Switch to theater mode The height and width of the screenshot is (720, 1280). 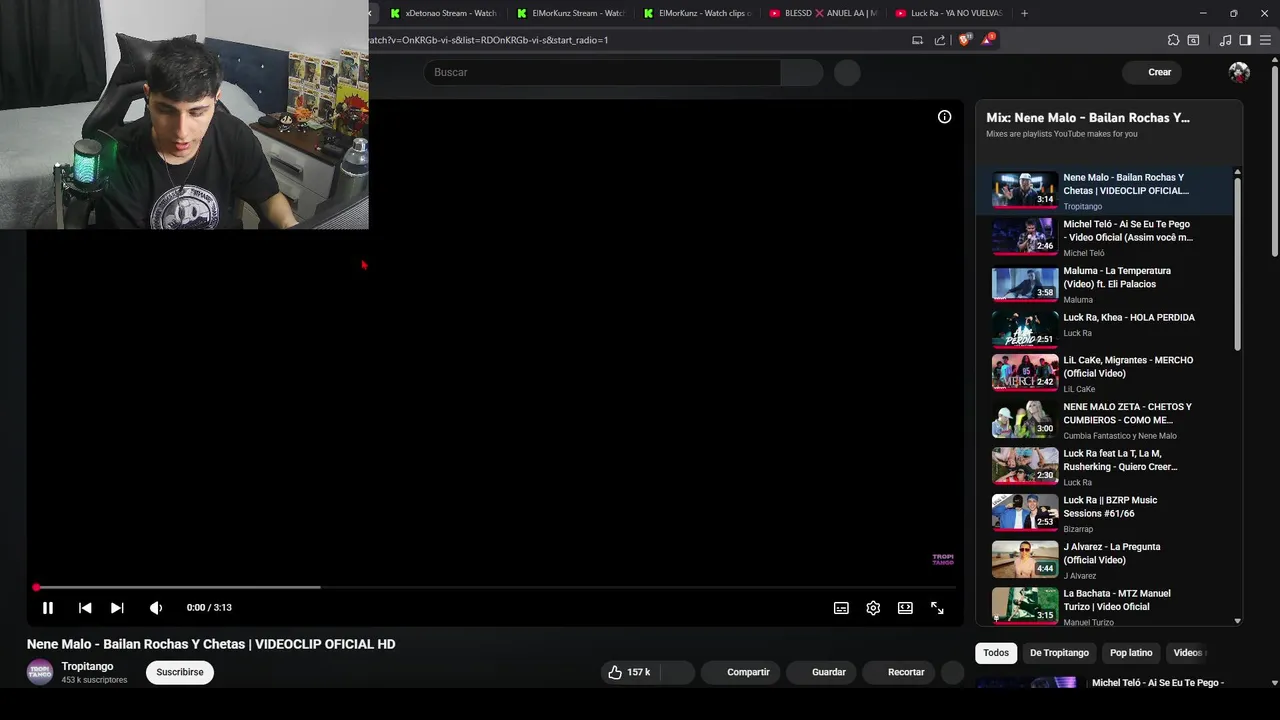click(905, 608)
